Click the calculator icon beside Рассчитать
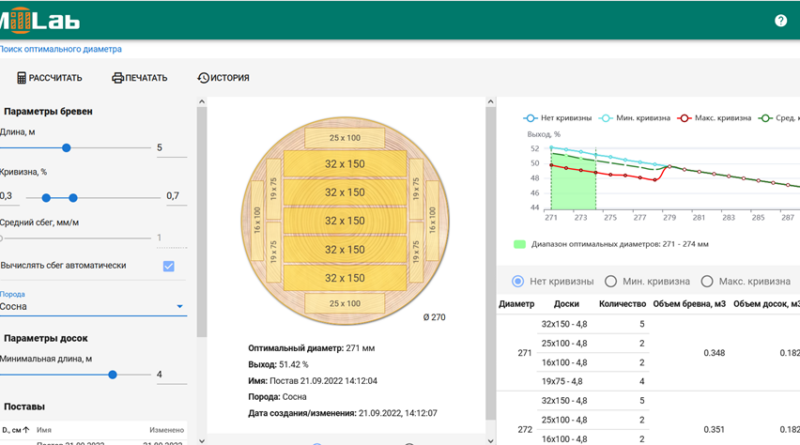This screenshot has height=445, width=800. click(21, 78)
